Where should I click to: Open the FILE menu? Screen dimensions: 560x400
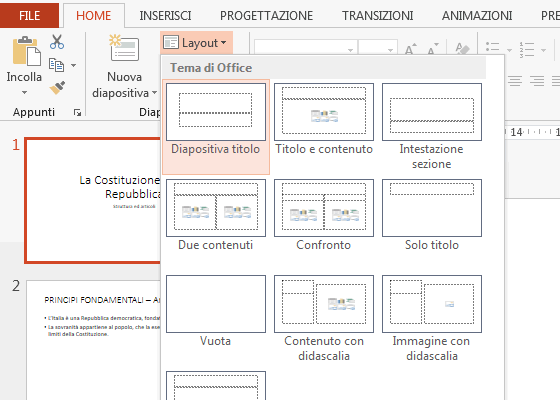(x=29, y=16)
